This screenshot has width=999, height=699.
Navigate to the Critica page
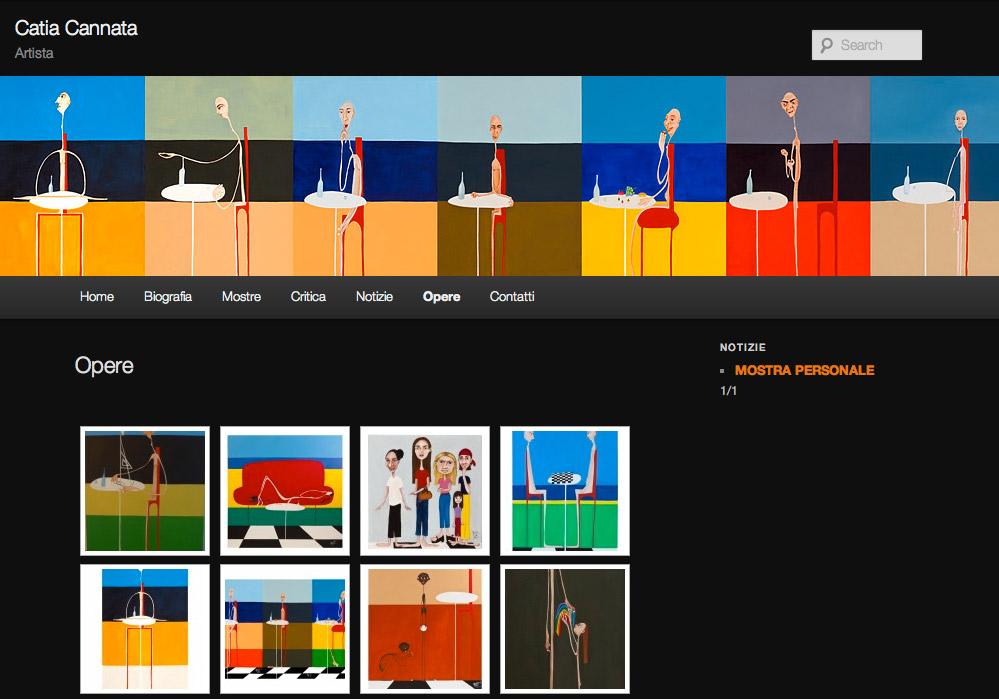[308, 297]
